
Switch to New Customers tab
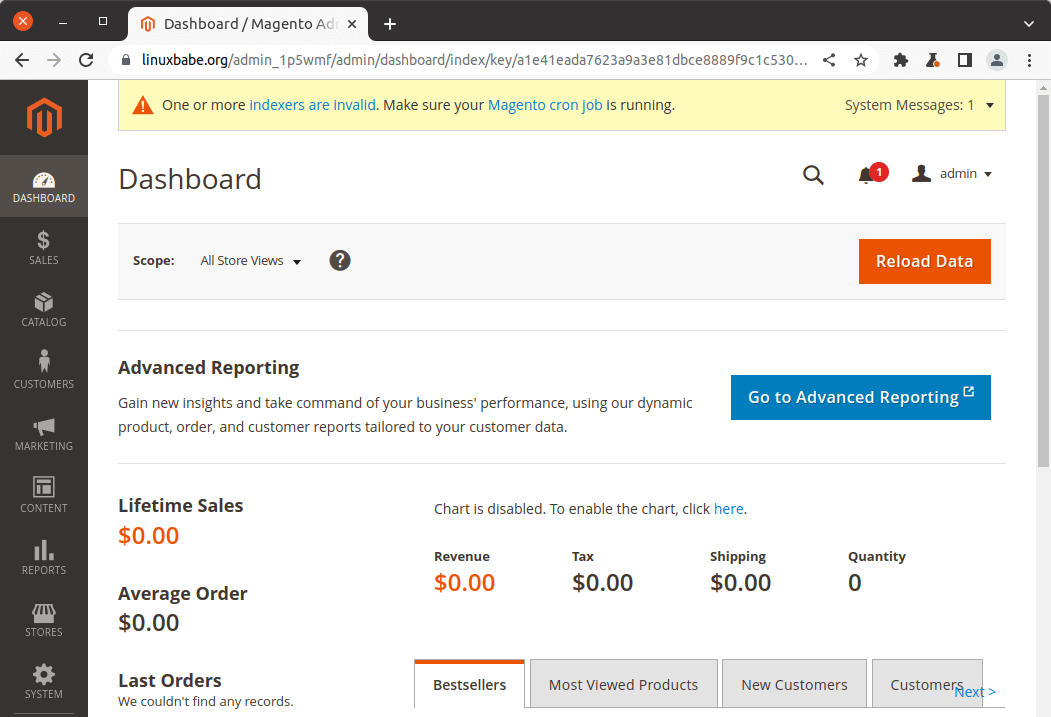pos(794,684)
